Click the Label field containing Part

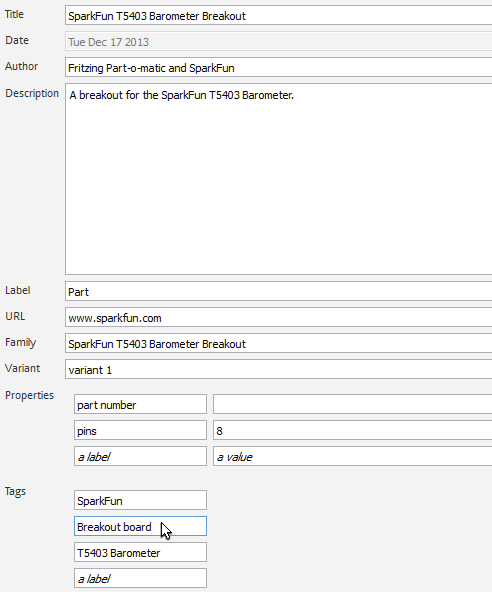point(279,291)
